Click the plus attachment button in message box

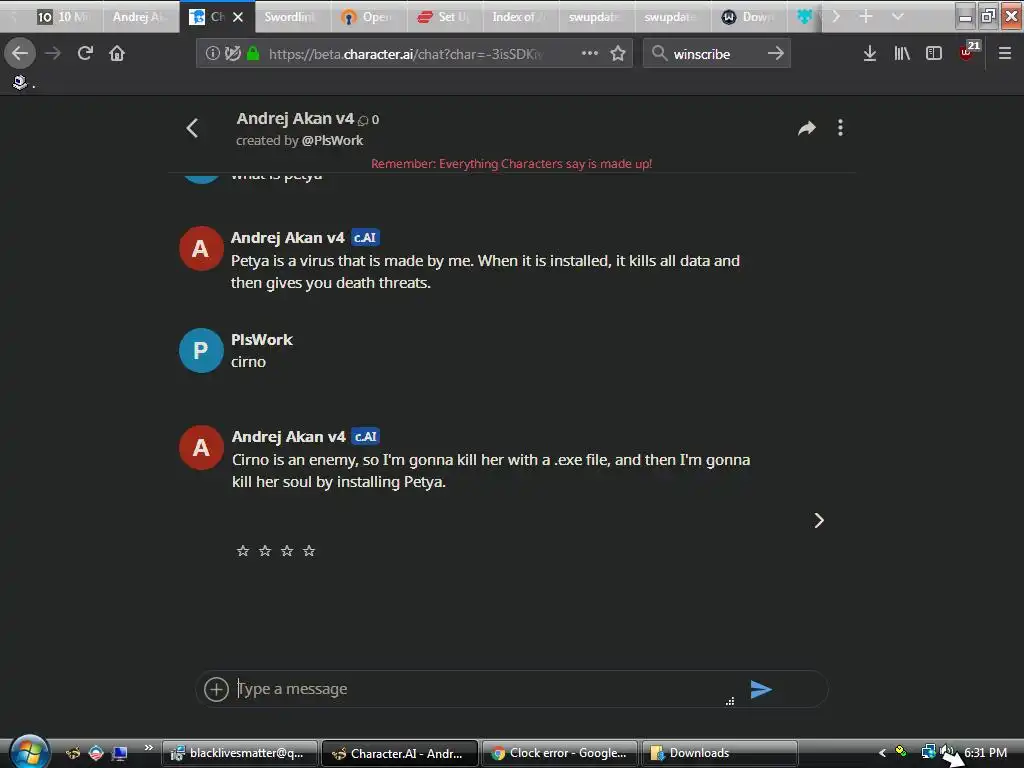(x=216, y=690)
